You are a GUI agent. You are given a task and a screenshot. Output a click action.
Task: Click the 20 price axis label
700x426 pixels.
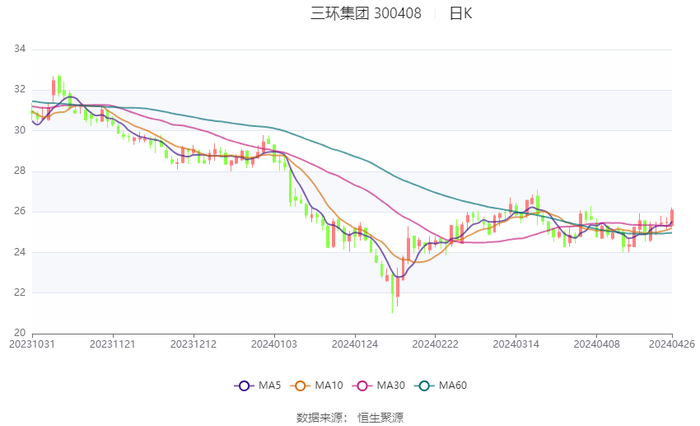(x=19, y=333)
